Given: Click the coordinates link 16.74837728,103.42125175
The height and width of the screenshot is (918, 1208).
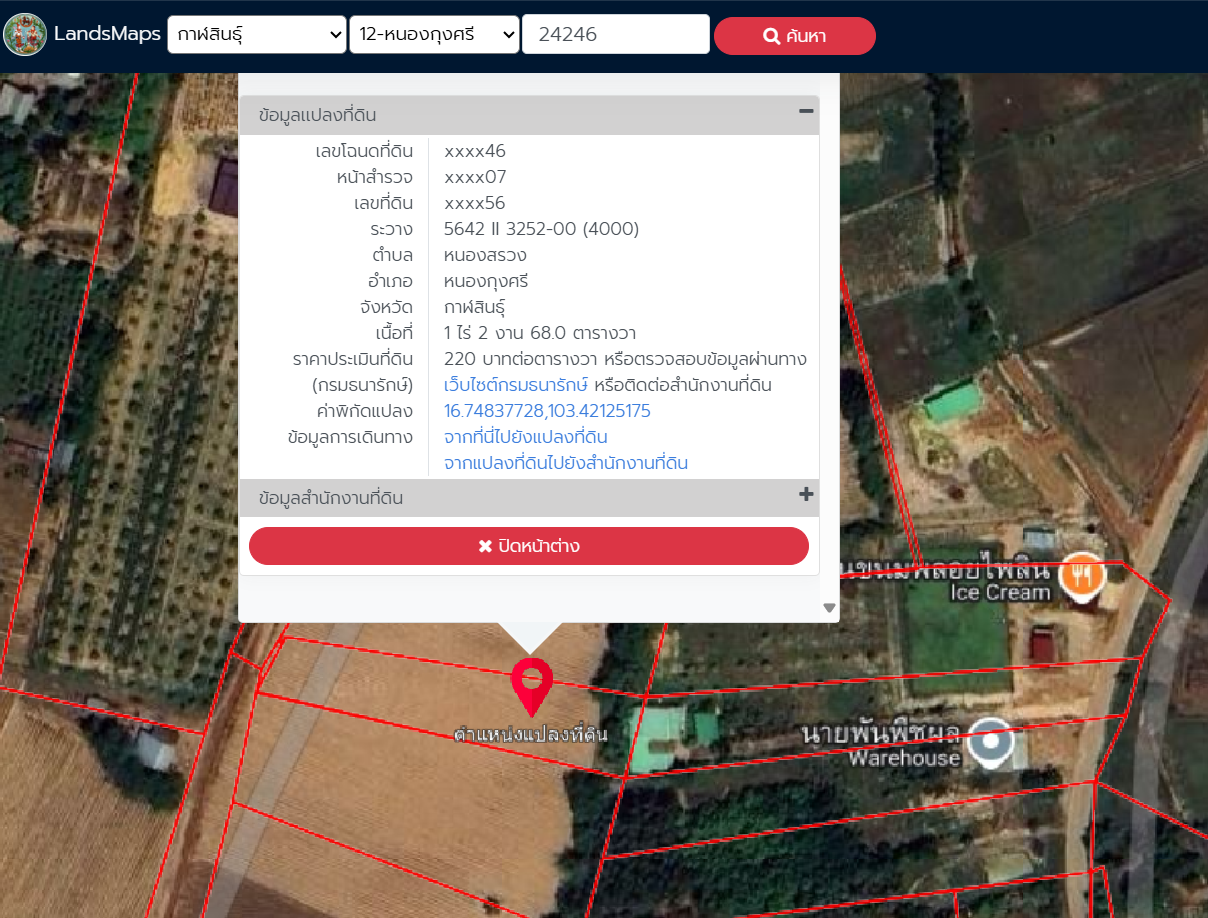Looking at the screenshot, I should pyautogui.click(x=547, y=411).
